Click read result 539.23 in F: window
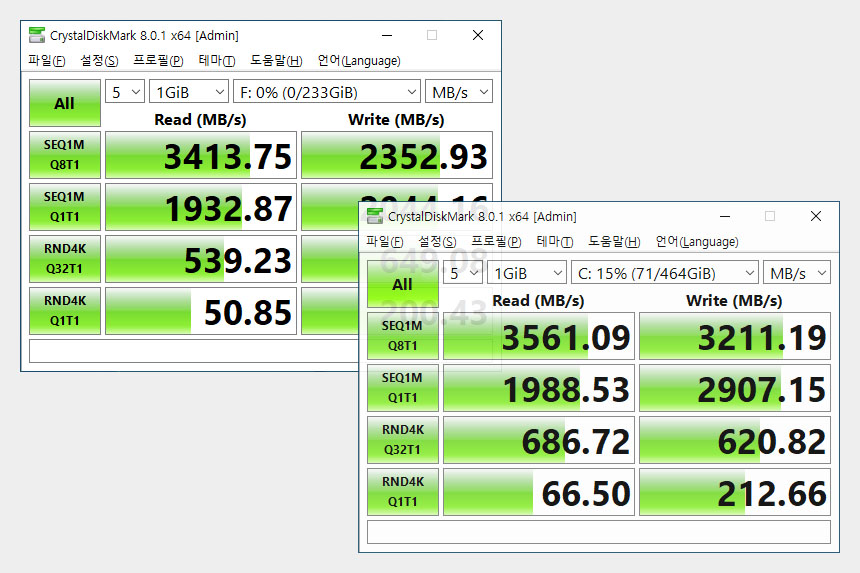860x573 pixels. point(201,259)
